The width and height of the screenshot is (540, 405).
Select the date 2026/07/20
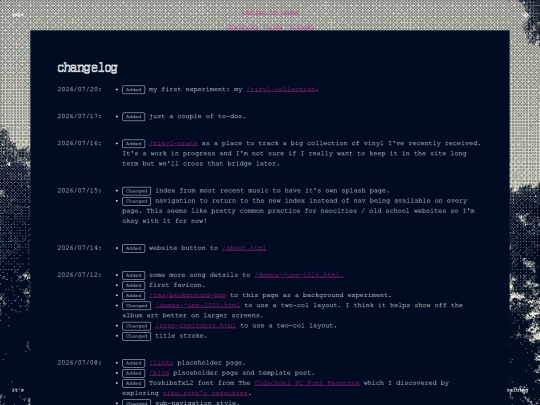pos(80,89)
